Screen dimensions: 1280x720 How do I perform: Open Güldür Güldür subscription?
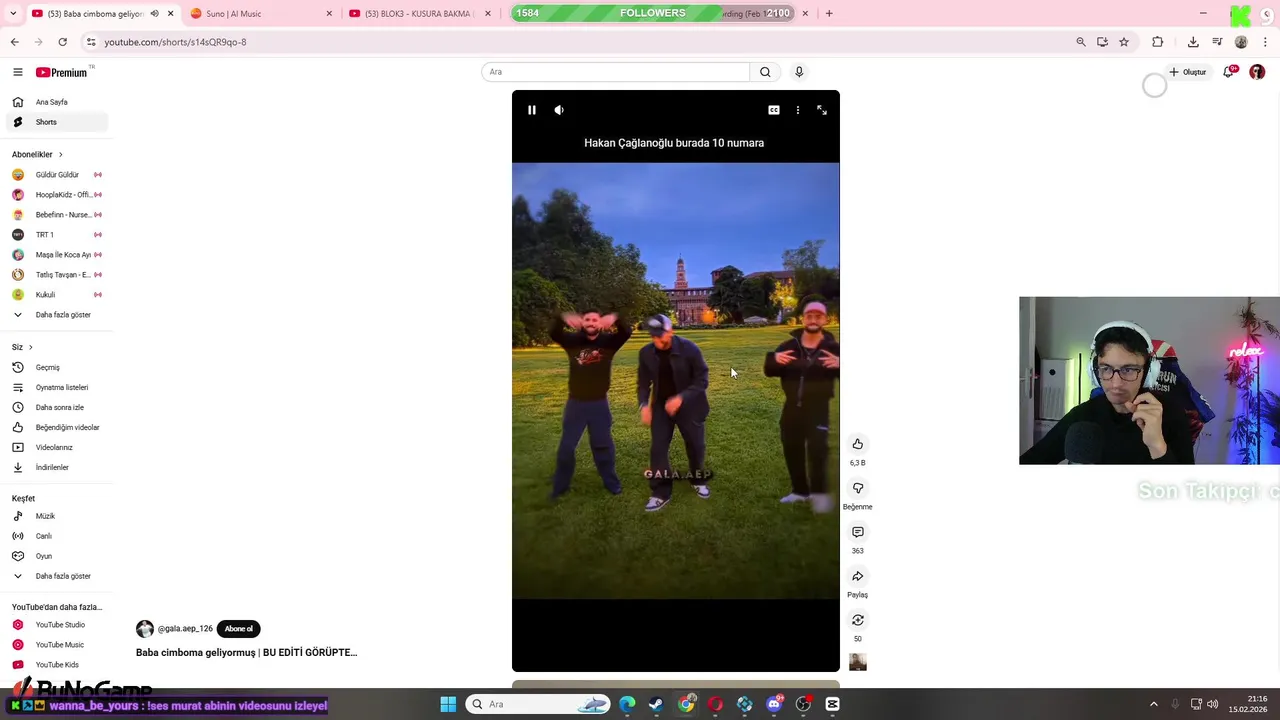[x=56, y=175]
